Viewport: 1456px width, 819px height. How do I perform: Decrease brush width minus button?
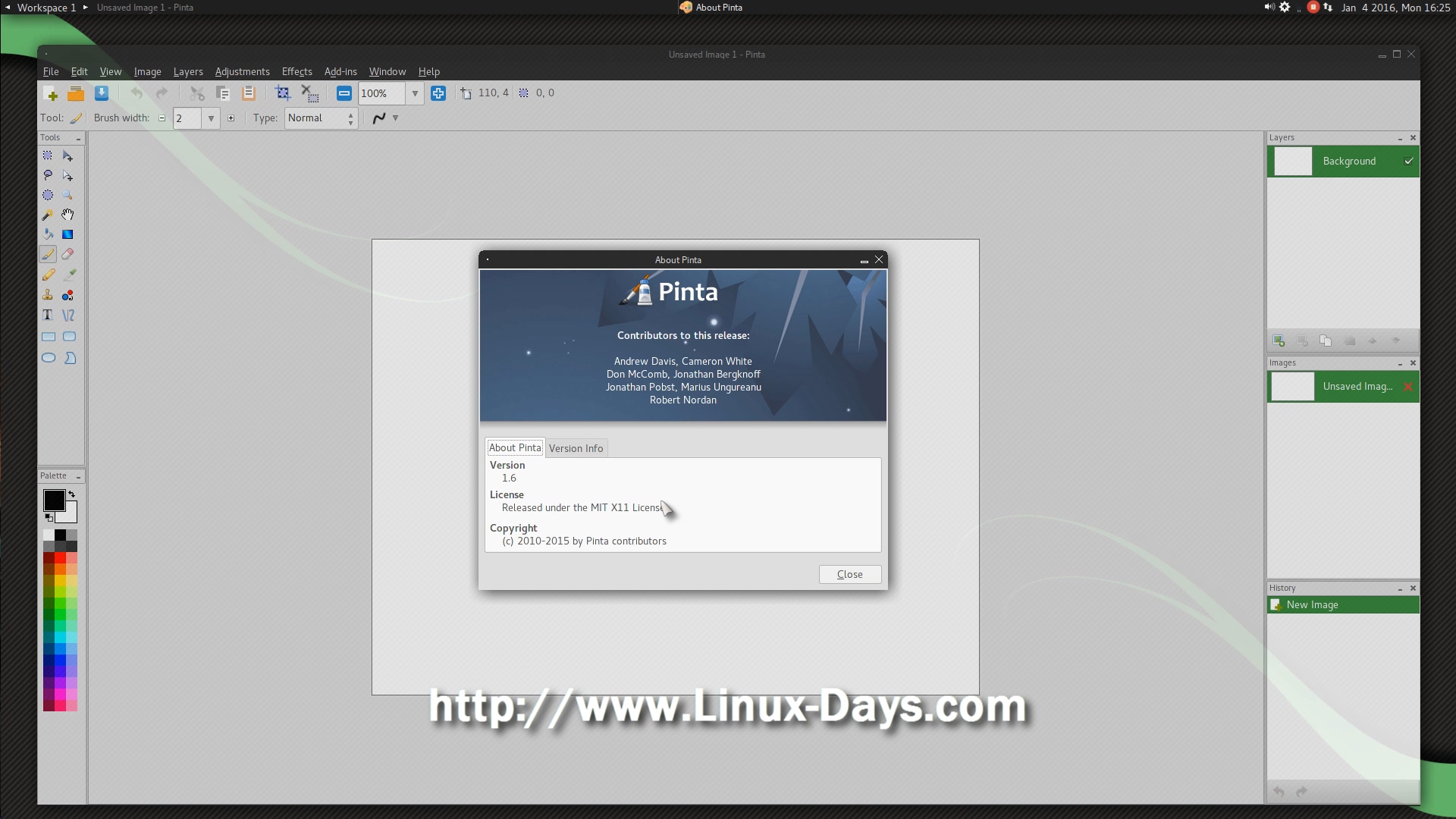pos(162,118)
